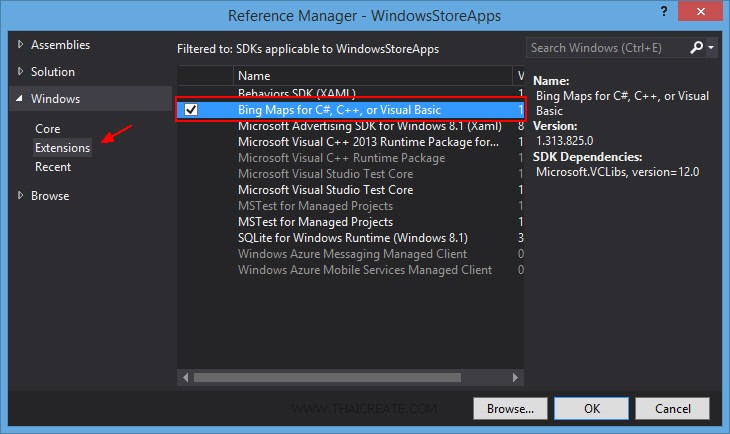Select Windows Azure Mobile Services Managed Client
730x434 pixels.
(x=350, y=270)
